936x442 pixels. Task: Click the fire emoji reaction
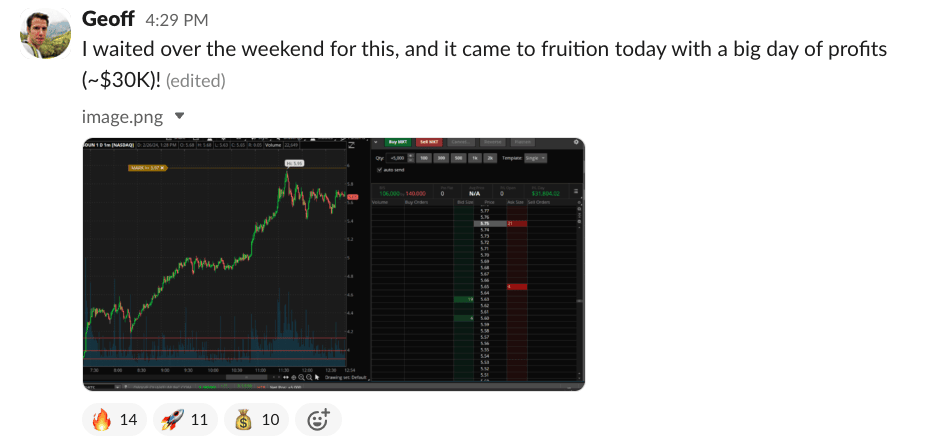coord(112,420)
